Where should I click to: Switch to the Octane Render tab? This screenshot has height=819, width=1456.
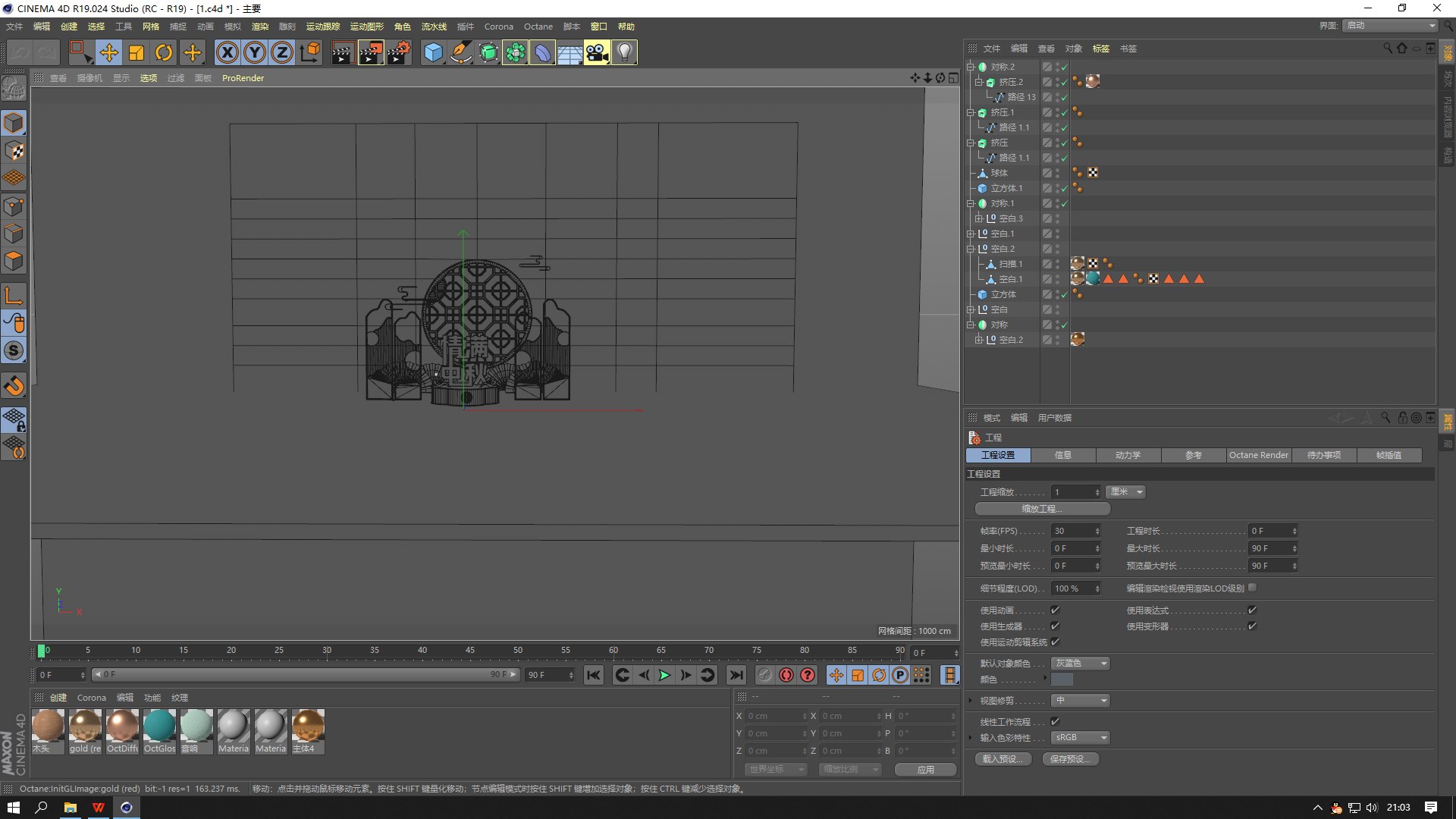pos(1258,455)
